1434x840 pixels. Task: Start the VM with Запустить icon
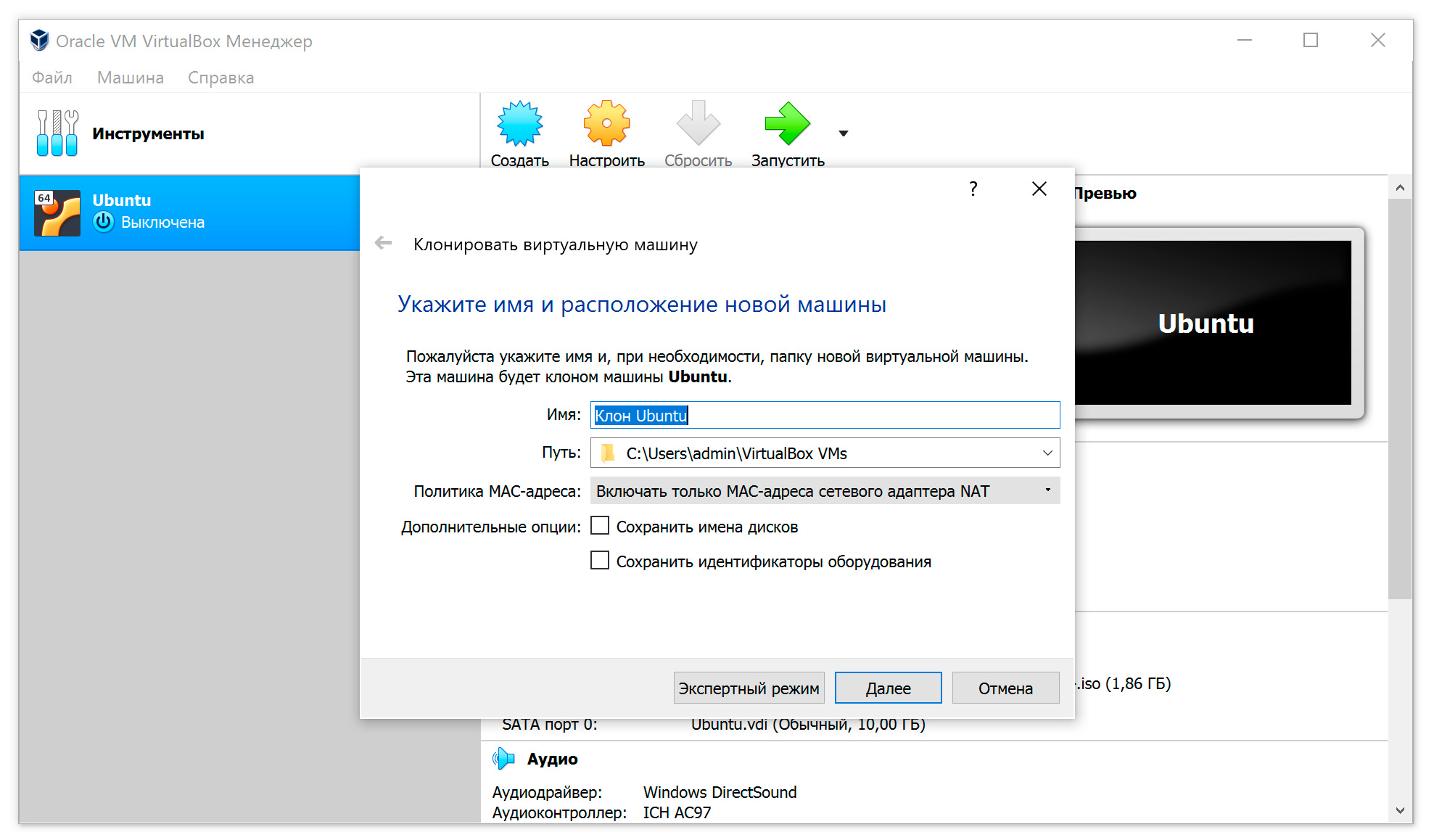click(787, 123)
